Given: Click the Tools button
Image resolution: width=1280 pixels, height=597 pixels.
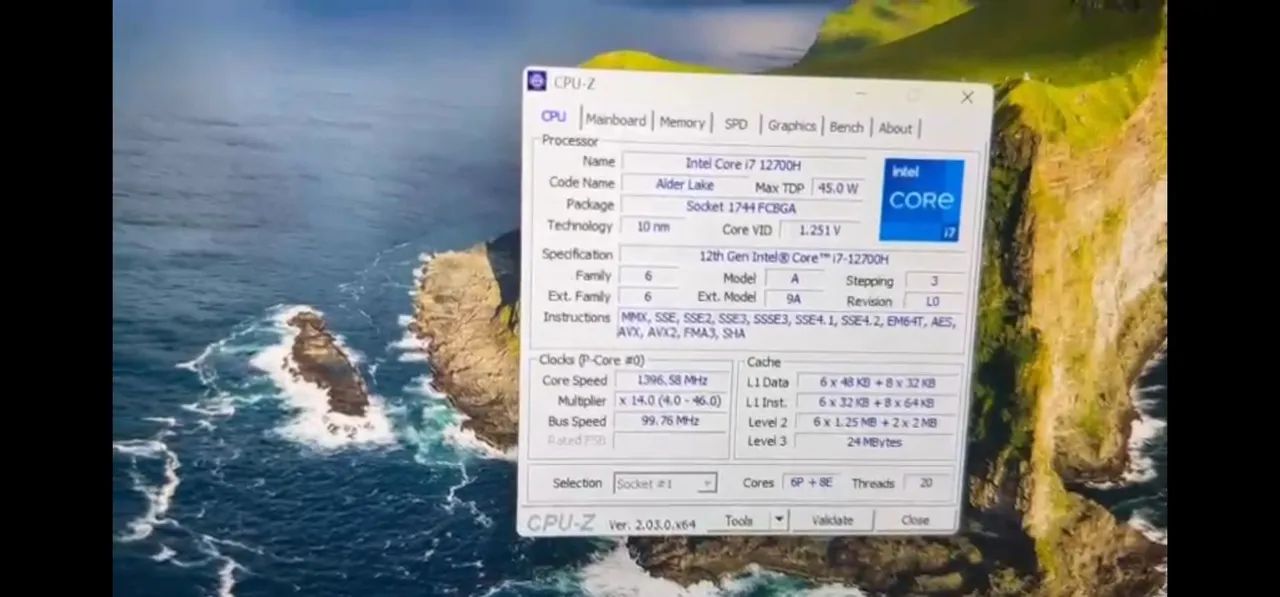Looking at the screenshot, I should (x=739, y=520).
